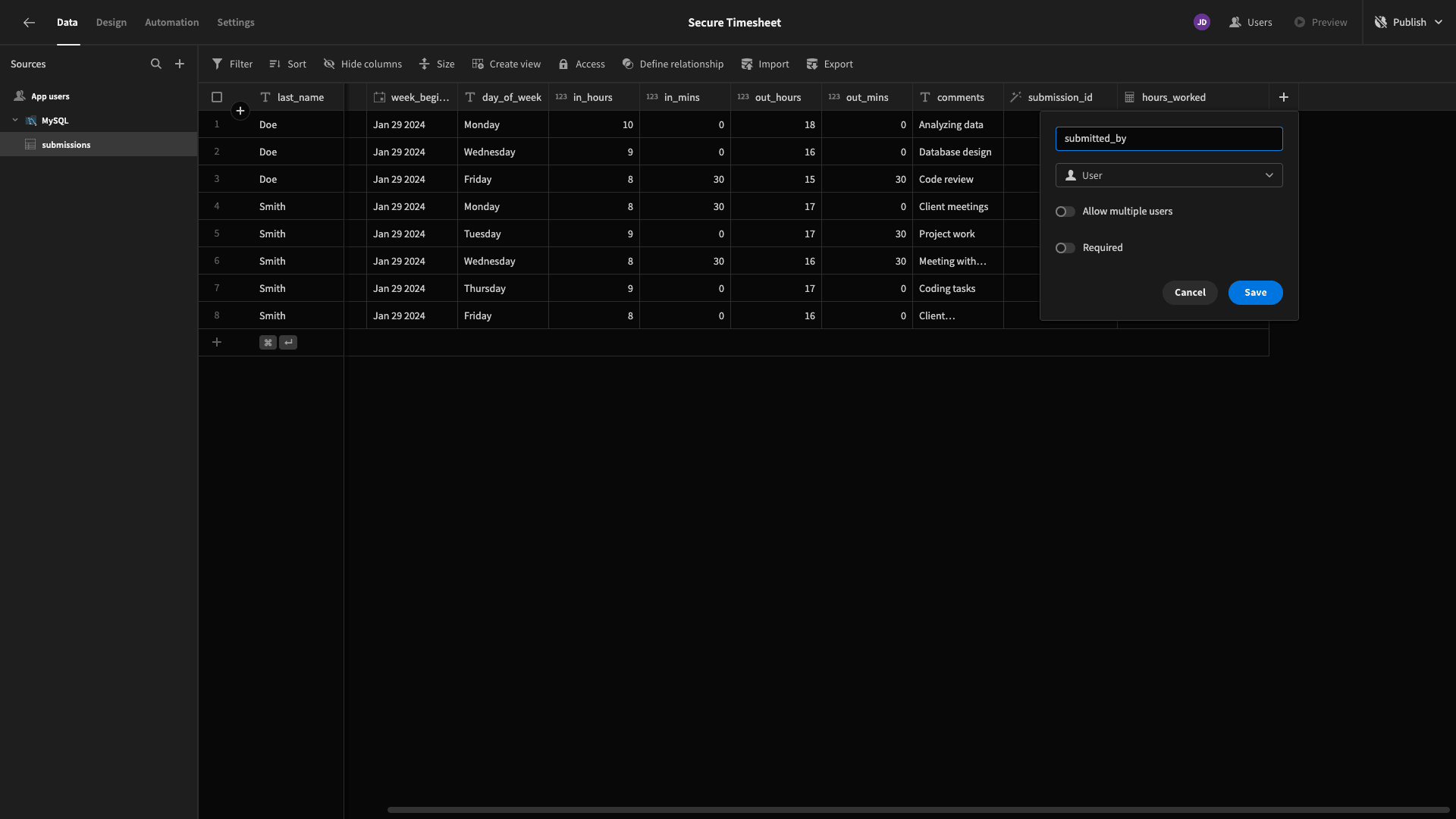Switch to the Automation tab
Screen dimensions: 1456x819
tap(172, 23)
